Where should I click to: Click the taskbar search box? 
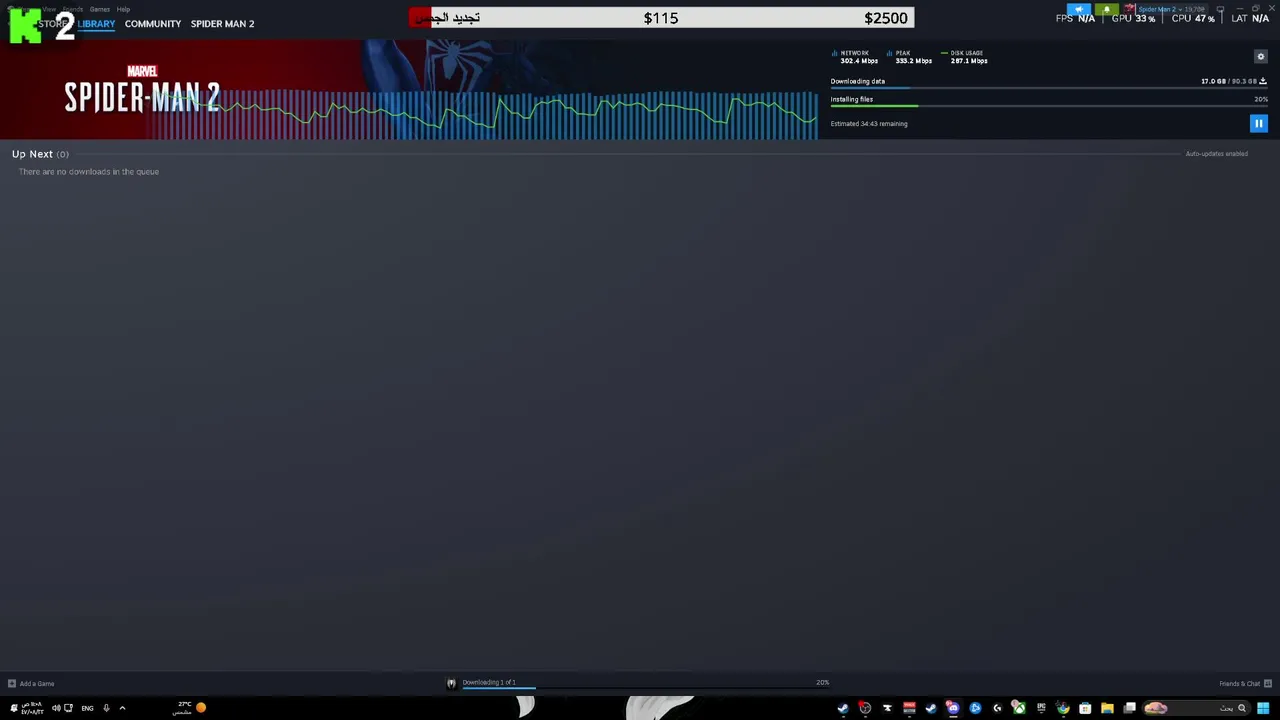pos(1198,708)
